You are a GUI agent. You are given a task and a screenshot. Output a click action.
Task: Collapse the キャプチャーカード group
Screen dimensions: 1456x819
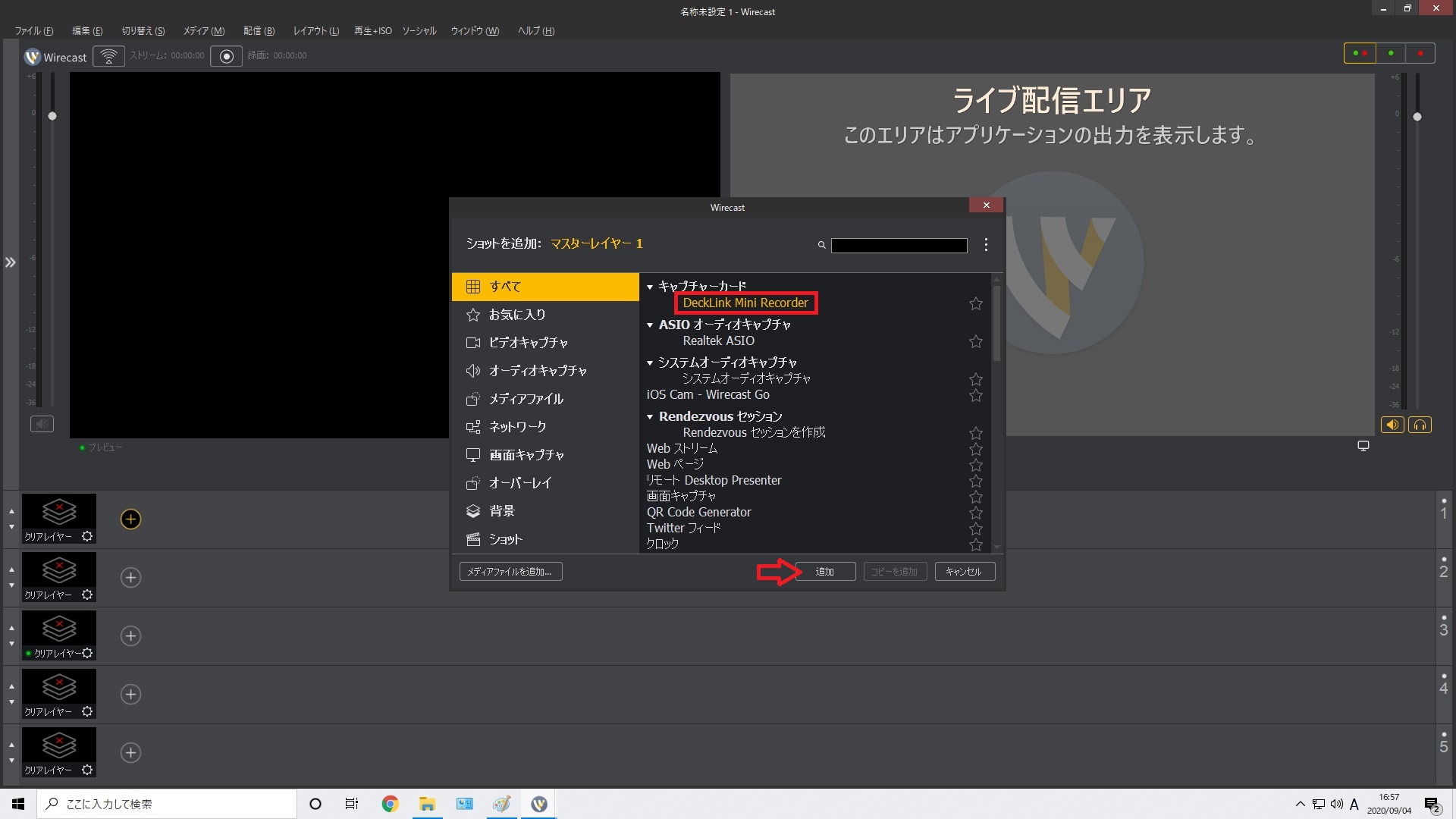(x=650, y=287)
